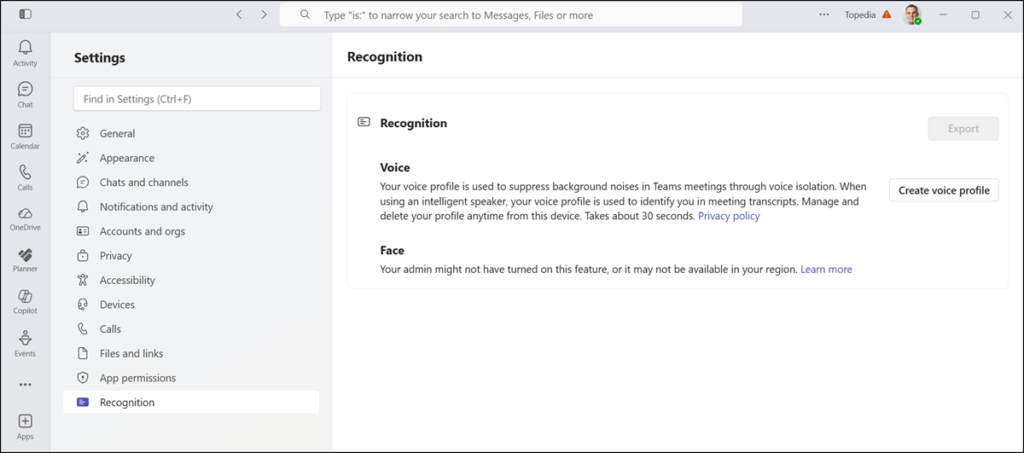
Task: Select the Privacy settings category
Action: point(191,256)
